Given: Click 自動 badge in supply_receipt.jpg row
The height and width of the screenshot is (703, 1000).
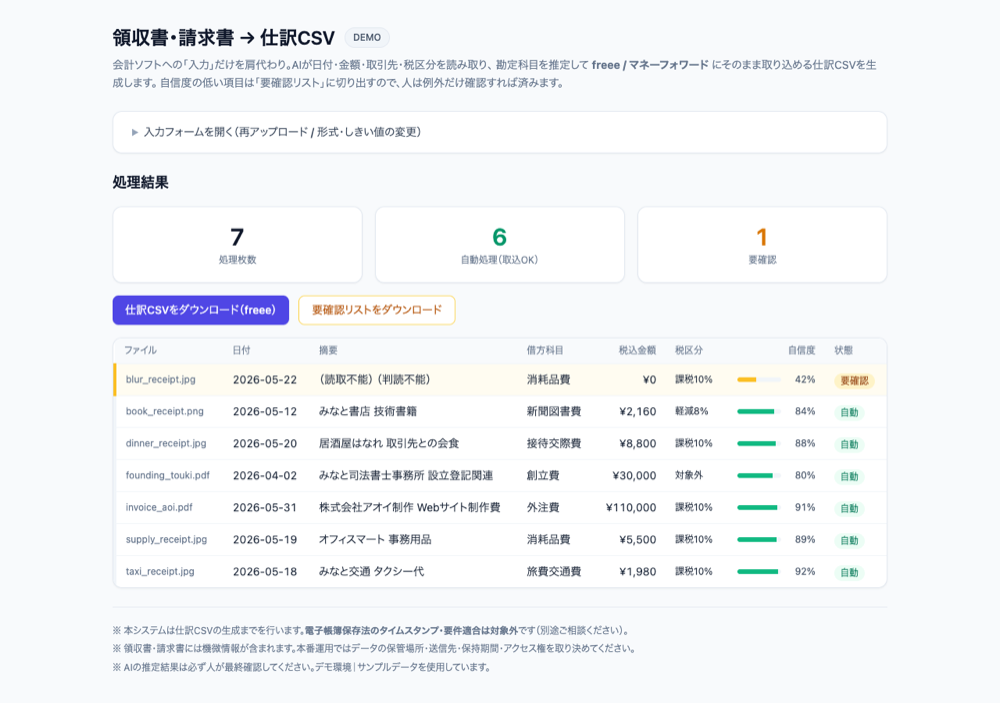Looking at the screenshot, I should tap(849, 540).
